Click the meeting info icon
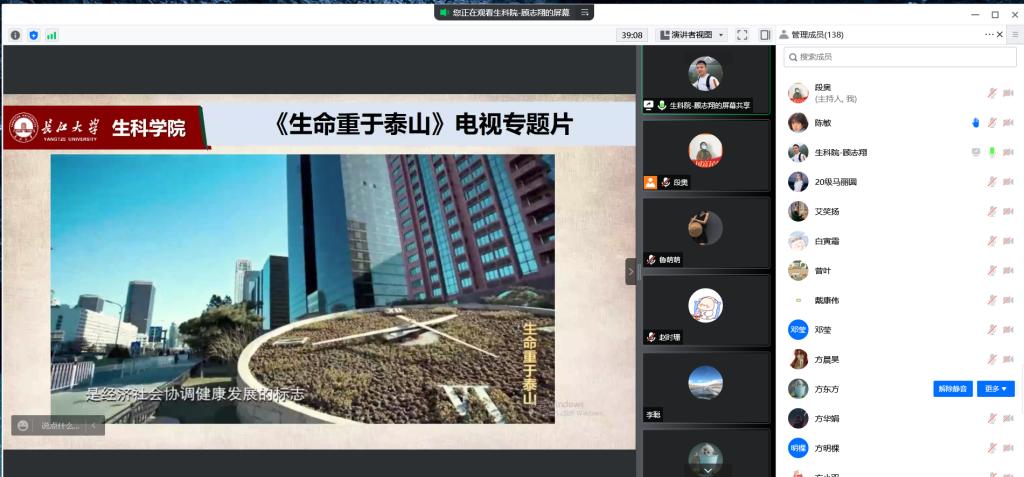 point(15,35)
